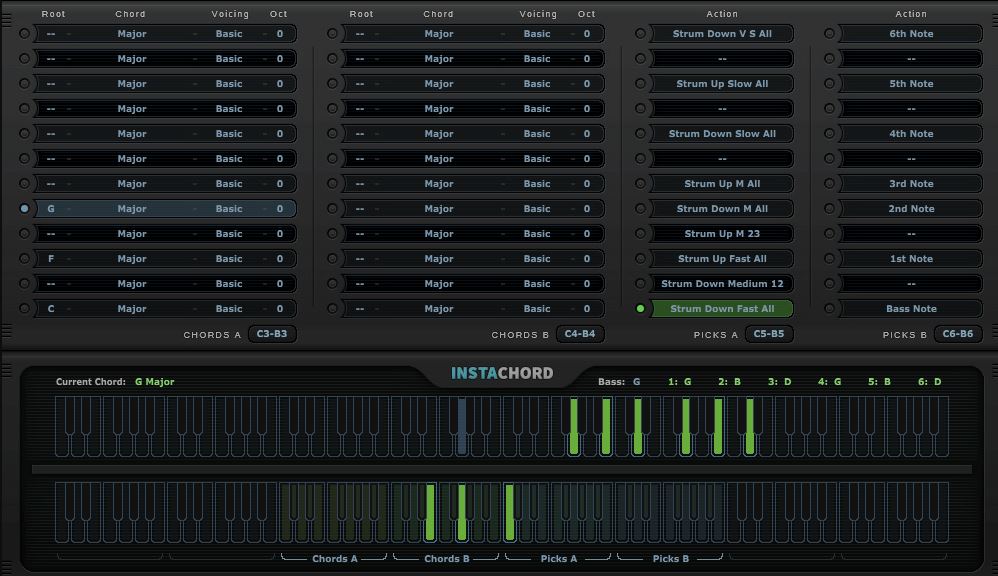Click the Picks B key range C6-B6

(958, 334)
